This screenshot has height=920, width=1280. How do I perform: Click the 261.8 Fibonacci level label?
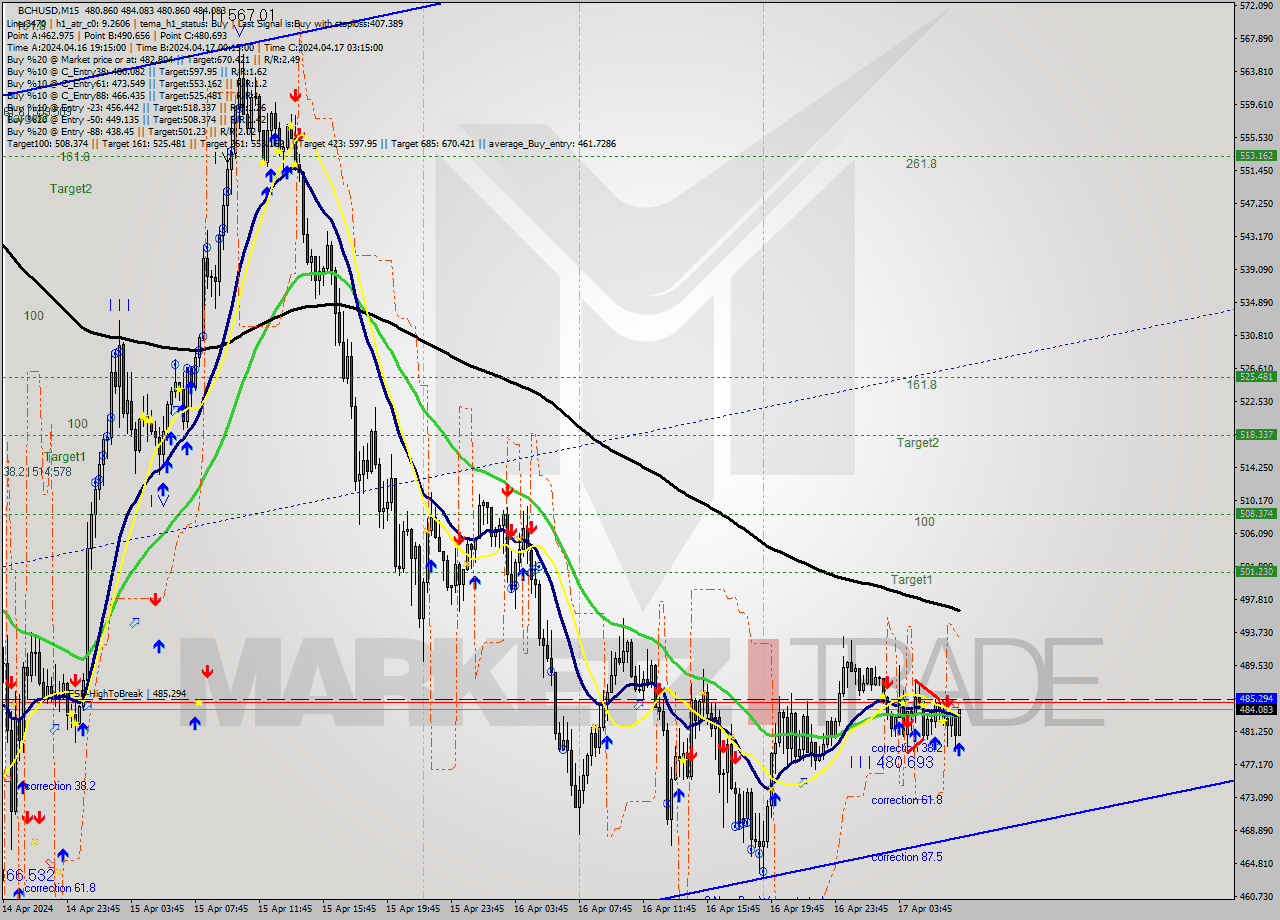pyautogui.click(x=921, y=164)
